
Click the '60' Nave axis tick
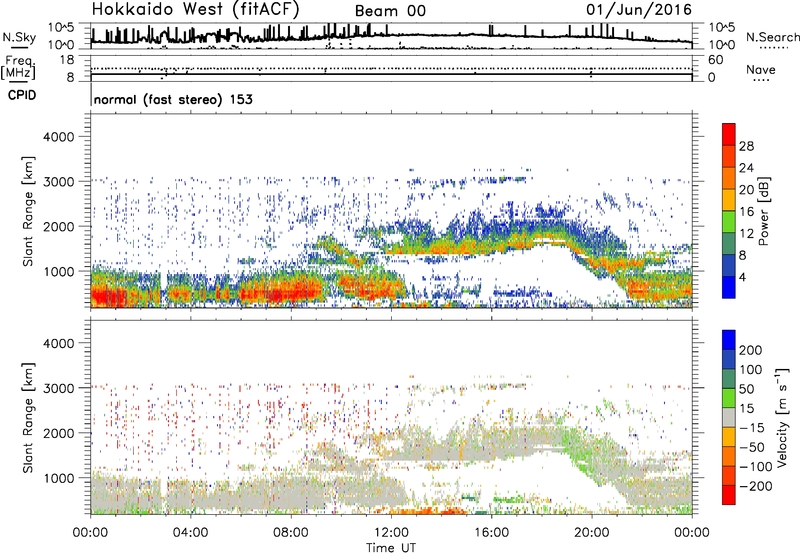tap(716, 60)
